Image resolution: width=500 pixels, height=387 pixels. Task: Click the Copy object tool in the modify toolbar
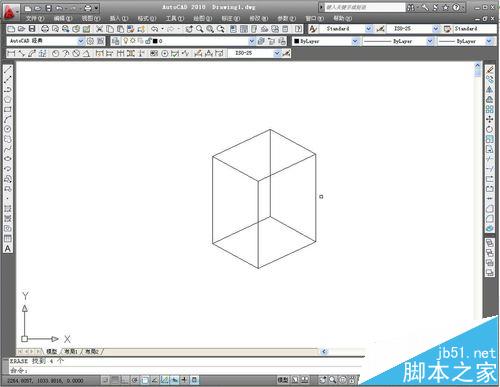coord(489,79)
